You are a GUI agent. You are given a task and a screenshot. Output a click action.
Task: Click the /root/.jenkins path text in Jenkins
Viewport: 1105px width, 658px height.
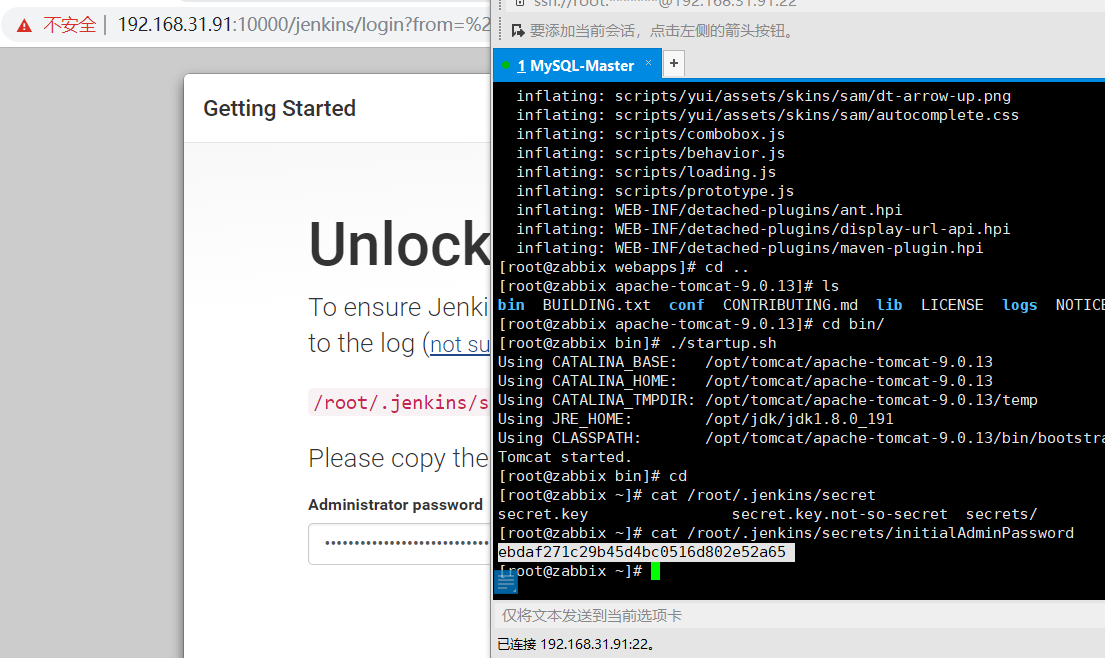400,402
